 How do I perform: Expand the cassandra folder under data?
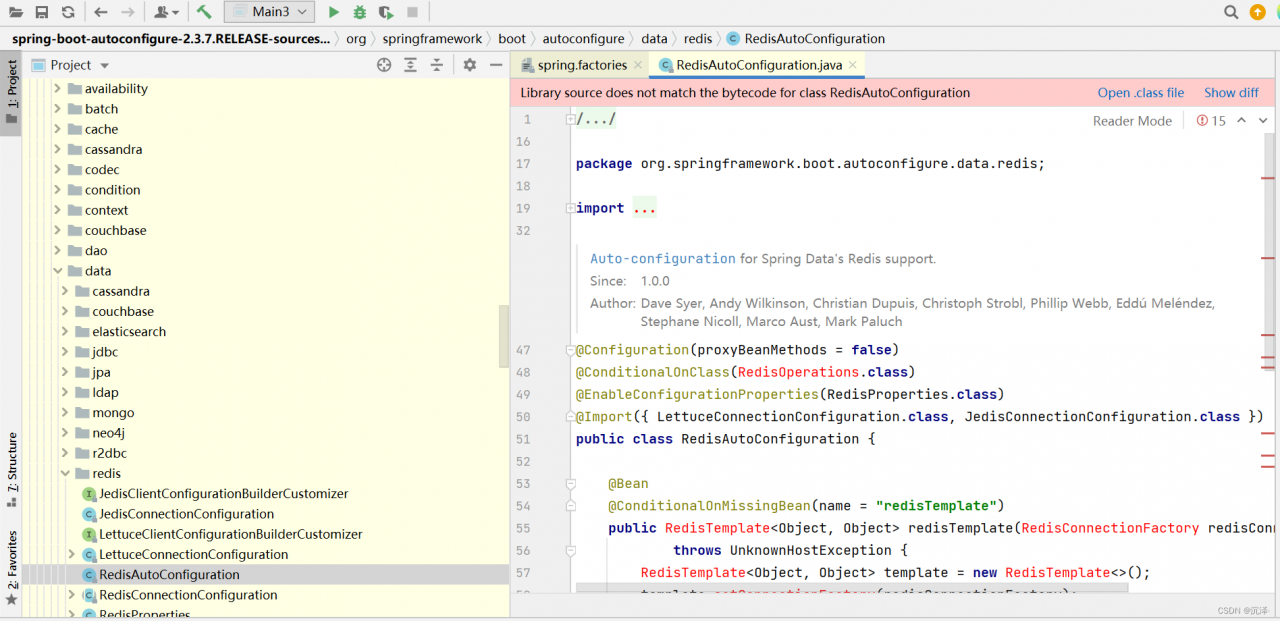click(65, 291)
